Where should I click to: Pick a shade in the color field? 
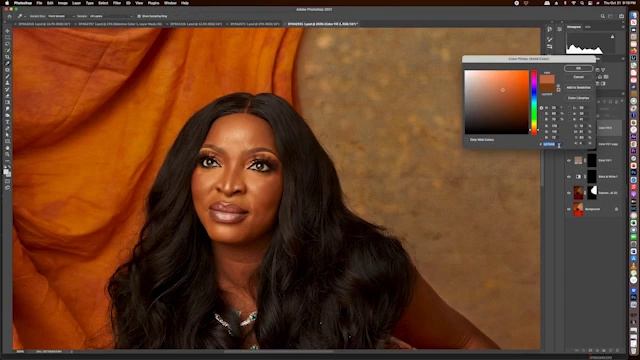[497, 102]
